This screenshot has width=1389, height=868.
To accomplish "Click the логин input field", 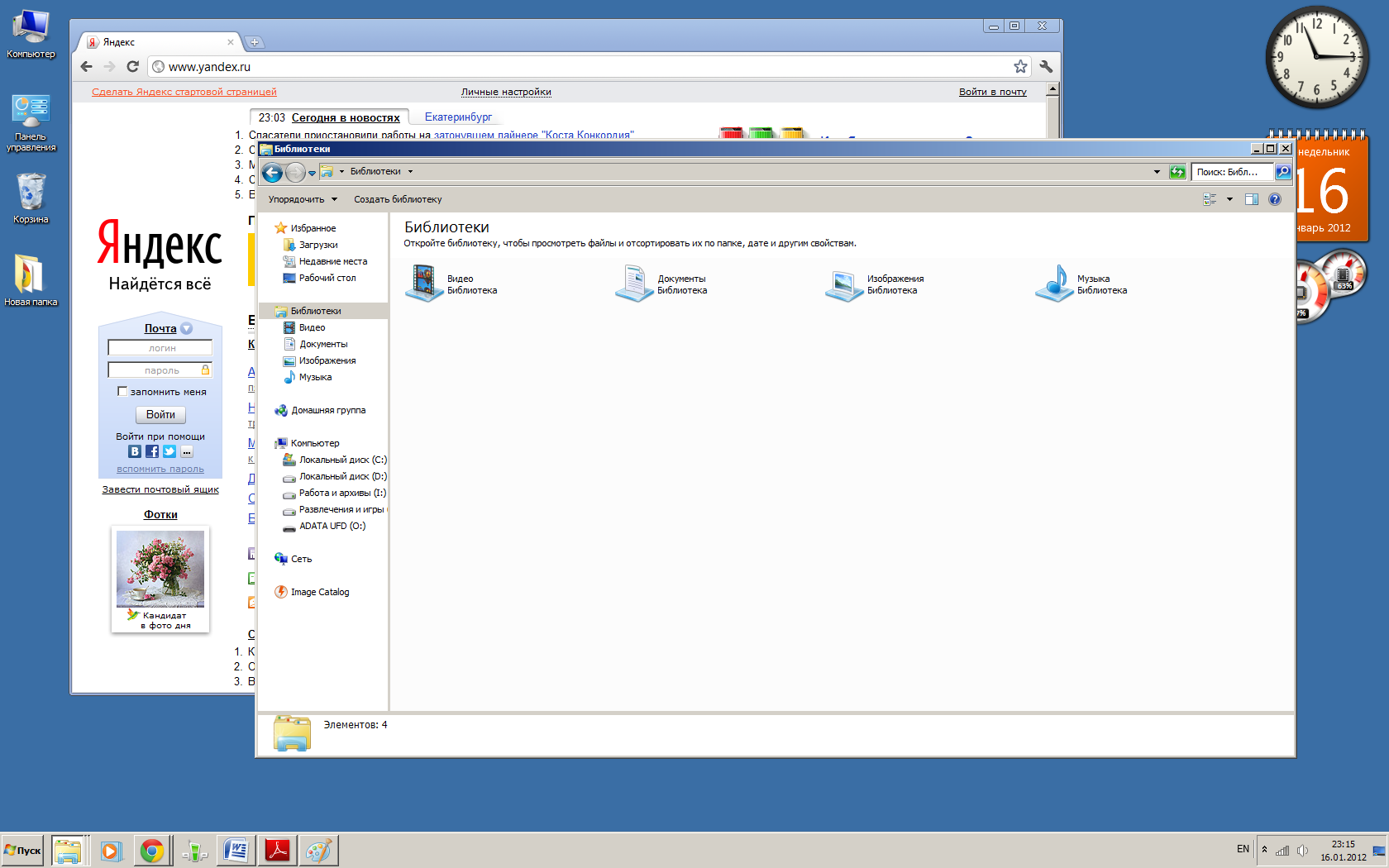I will 160,348.
